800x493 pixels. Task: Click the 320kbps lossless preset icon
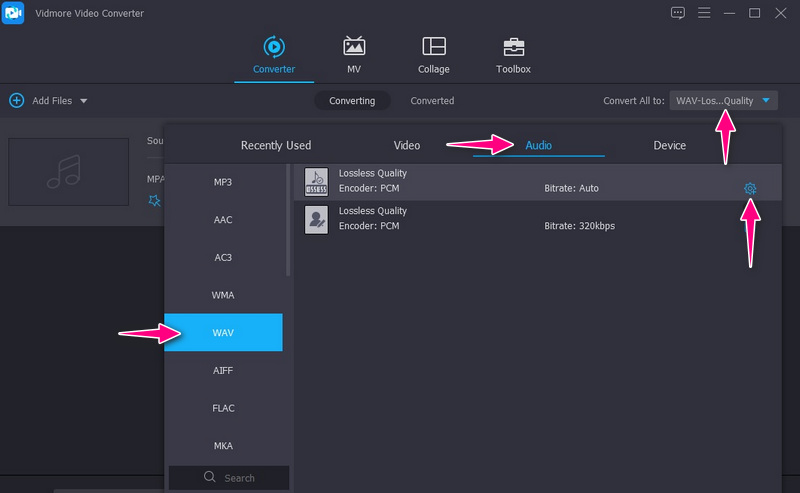316,219
